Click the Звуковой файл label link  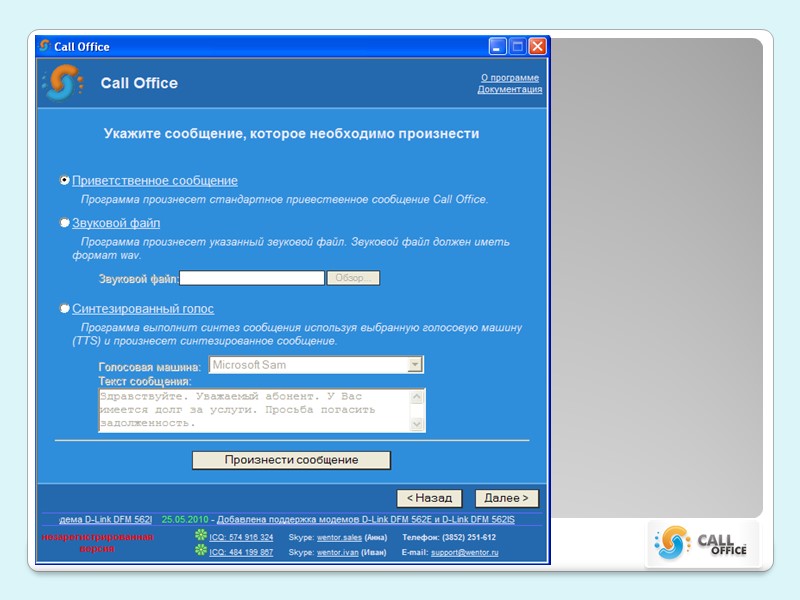116,223
